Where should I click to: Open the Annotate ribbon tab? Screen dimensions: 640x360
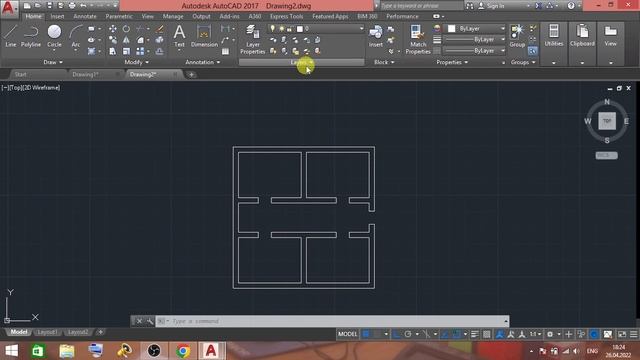[85, 16]
